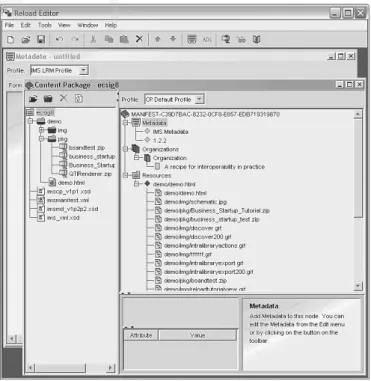
Task: Select the IMS Metadata node
Action: 170,132
